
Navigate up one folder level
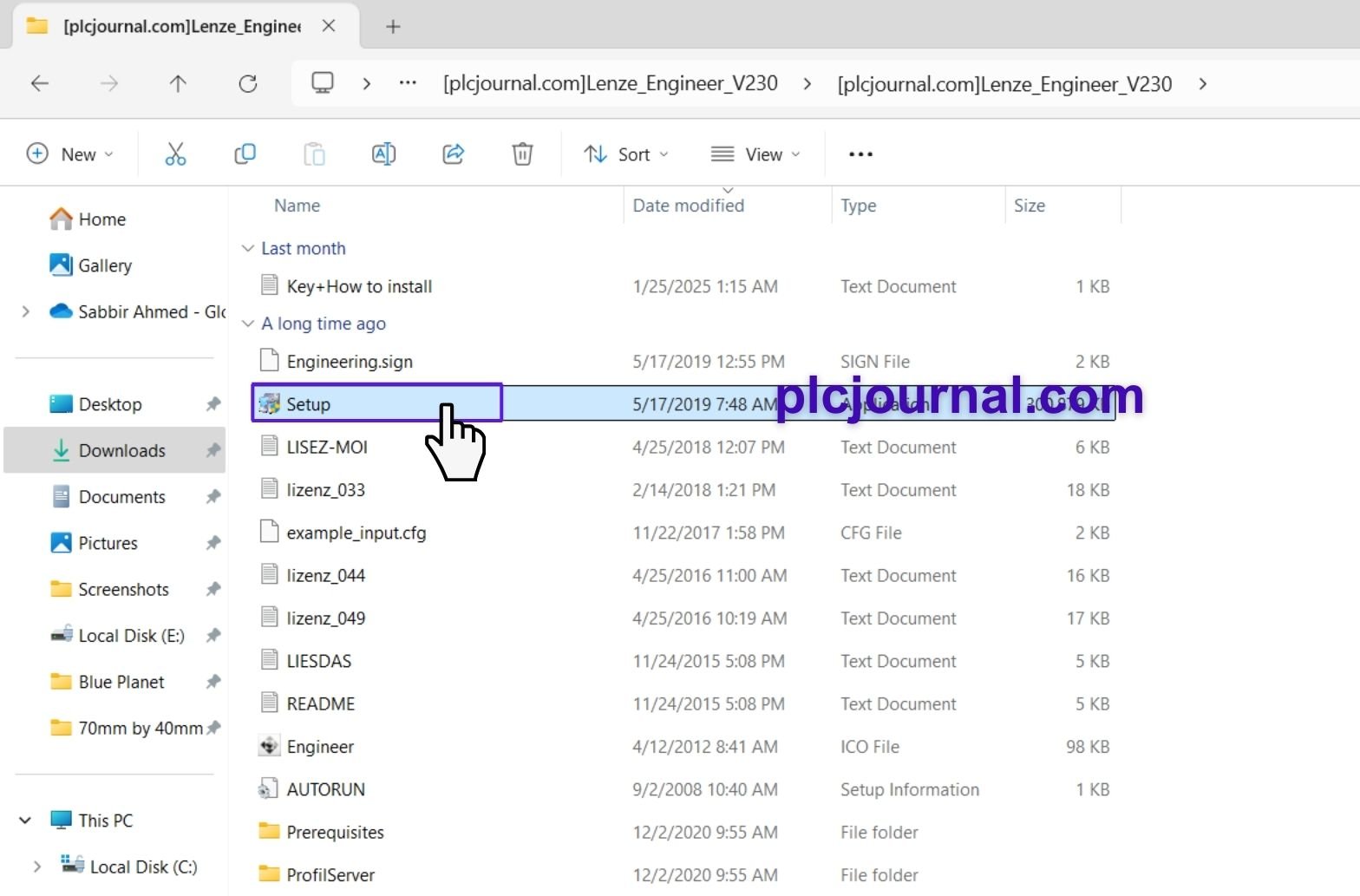(178, 83)
